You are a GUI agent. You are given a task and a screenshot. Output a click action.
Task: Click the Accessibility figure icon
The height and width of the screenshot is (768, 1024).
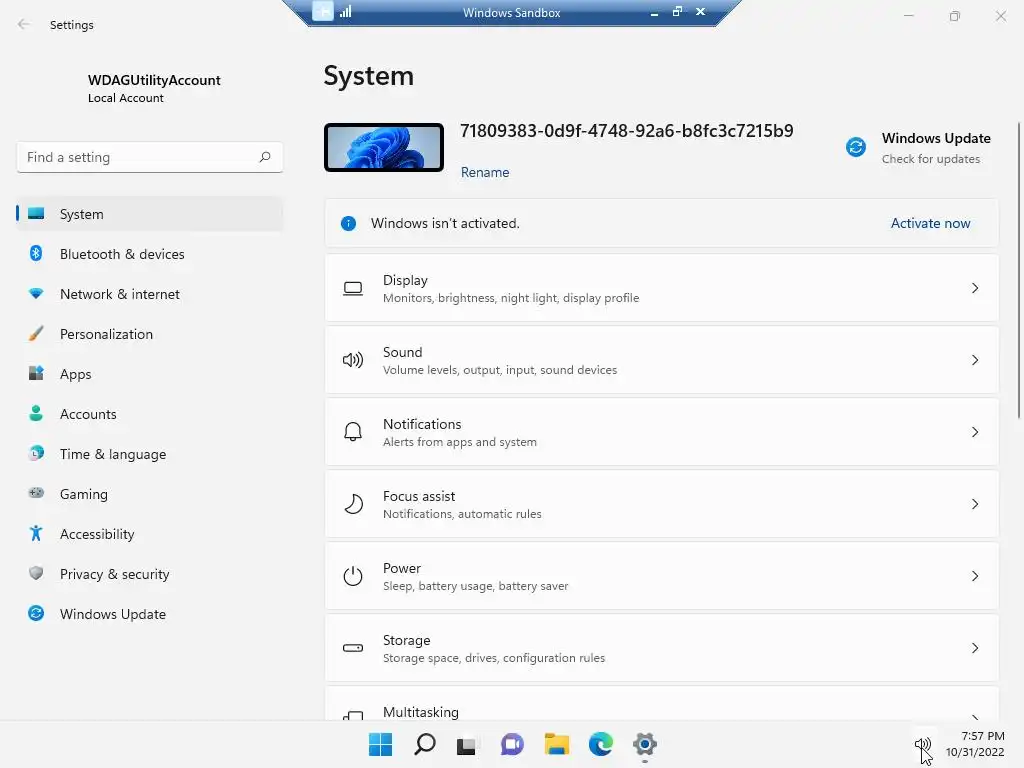36,534
